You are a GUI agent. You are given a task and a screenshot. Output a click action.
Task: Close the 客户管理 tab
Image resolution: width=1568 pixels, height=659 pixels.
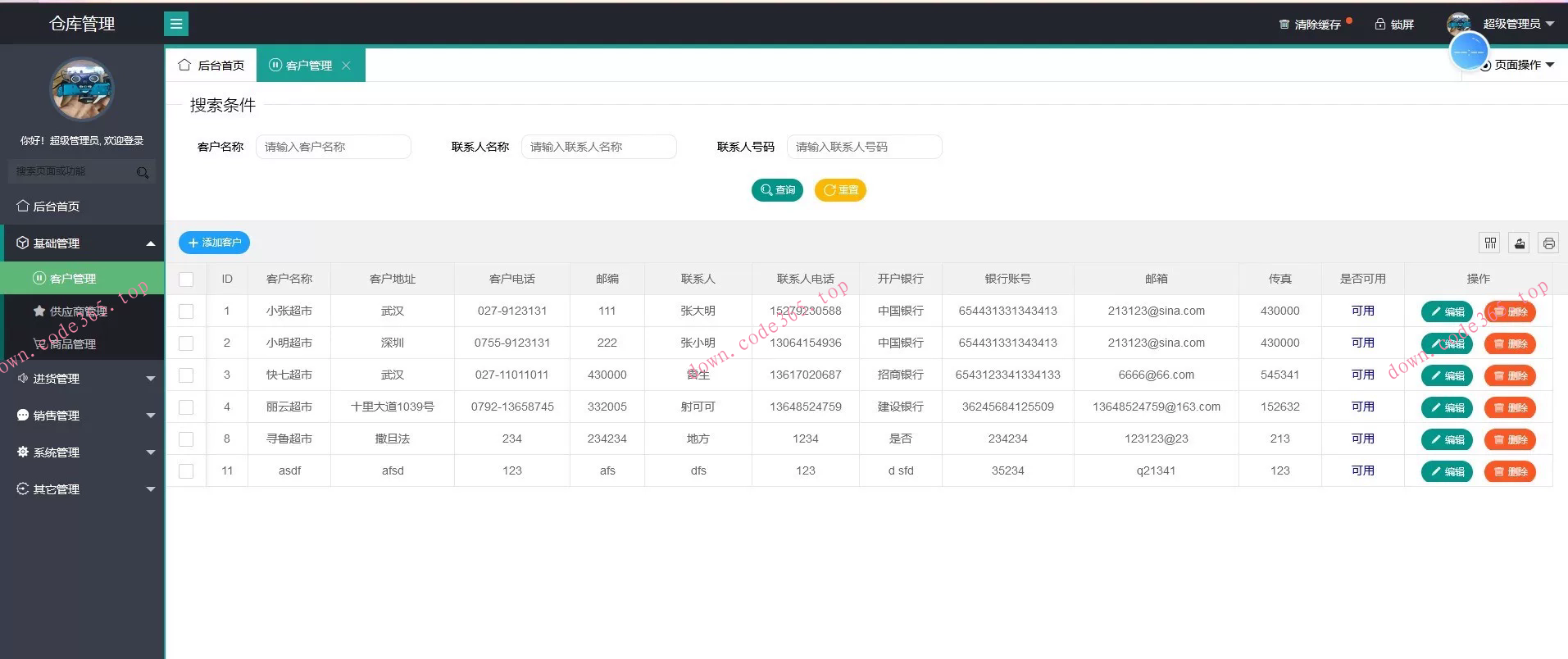point(346,66)
